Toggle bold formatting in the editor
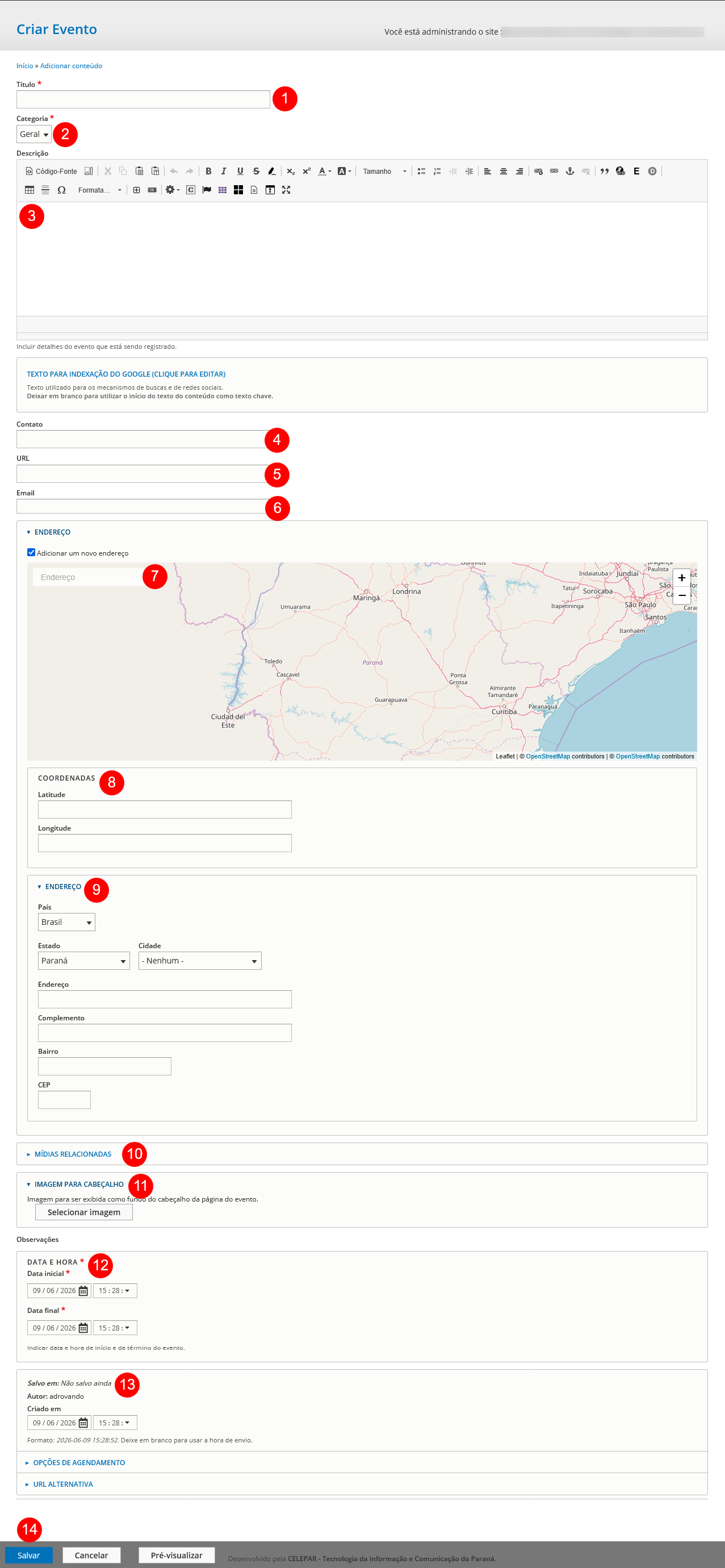Viewport: 725px width, 1568px height. coord(208,171)
